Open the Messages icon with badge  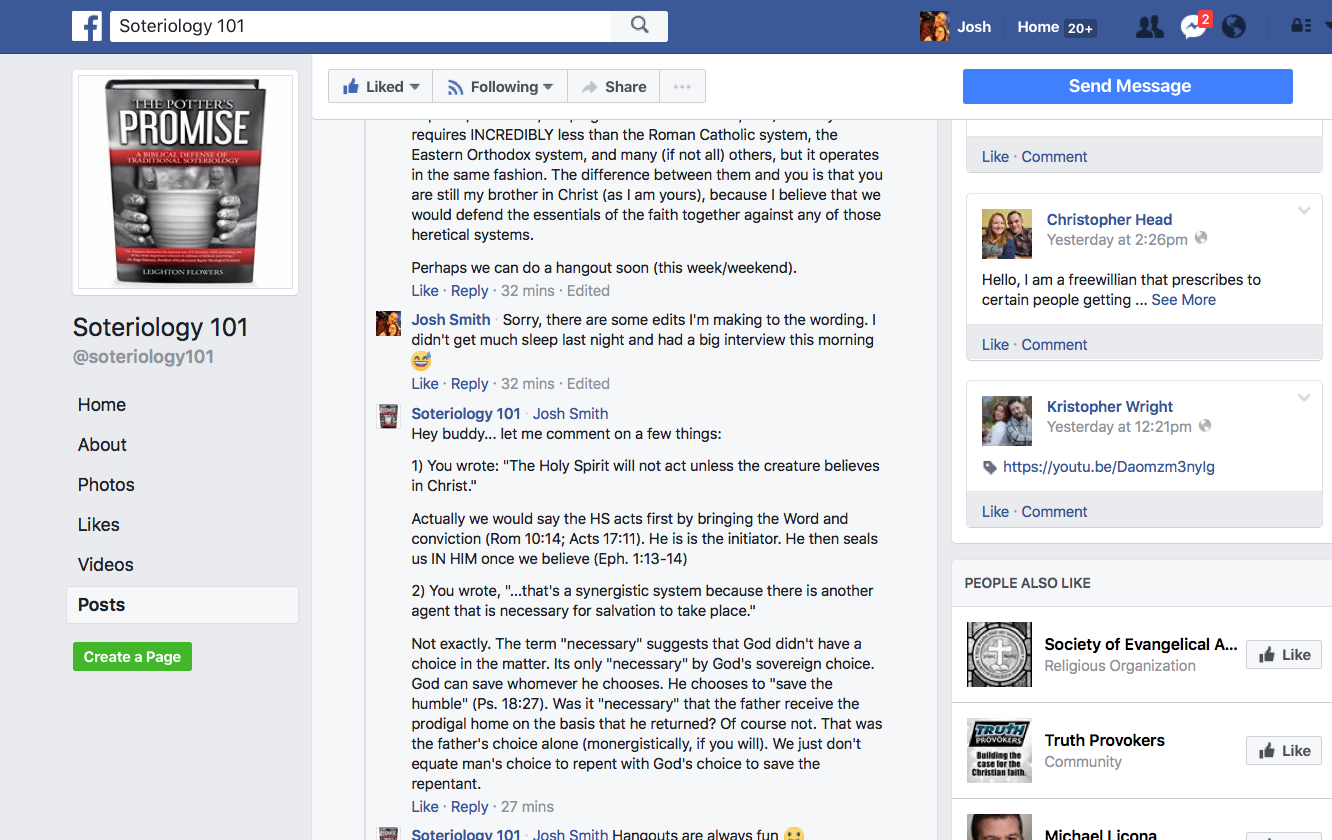point(1194,26)
